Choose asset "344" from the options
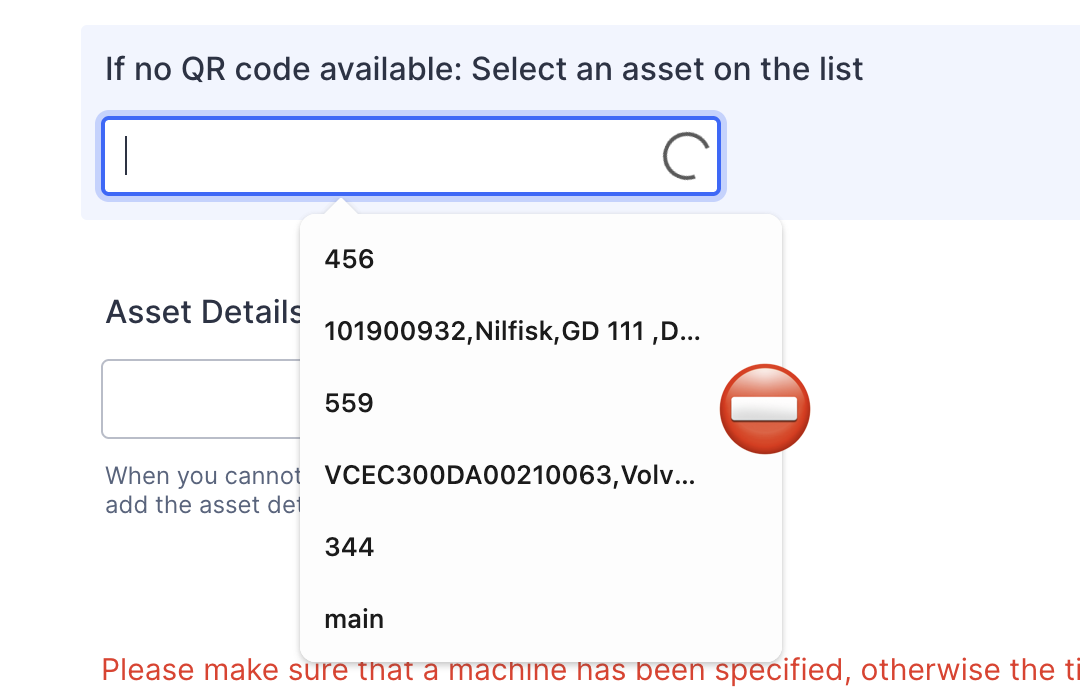 tap(349, 548)
